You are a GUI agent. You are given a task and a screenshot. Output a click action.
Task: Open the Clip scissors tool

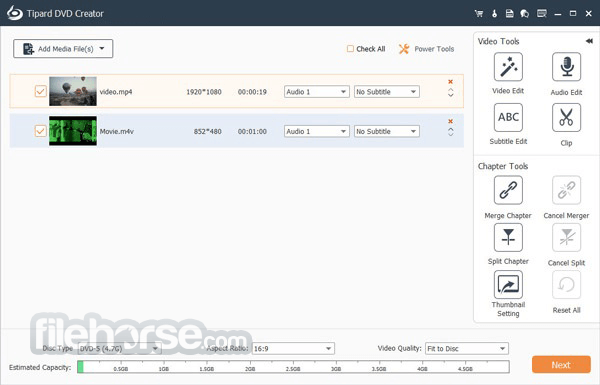566,117
